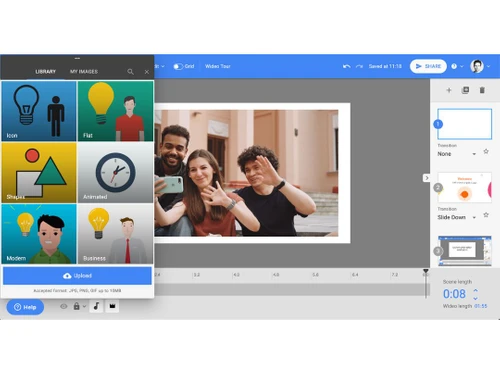
Task: Click the Saved at 11:18 status
Action: coord(385,66)
